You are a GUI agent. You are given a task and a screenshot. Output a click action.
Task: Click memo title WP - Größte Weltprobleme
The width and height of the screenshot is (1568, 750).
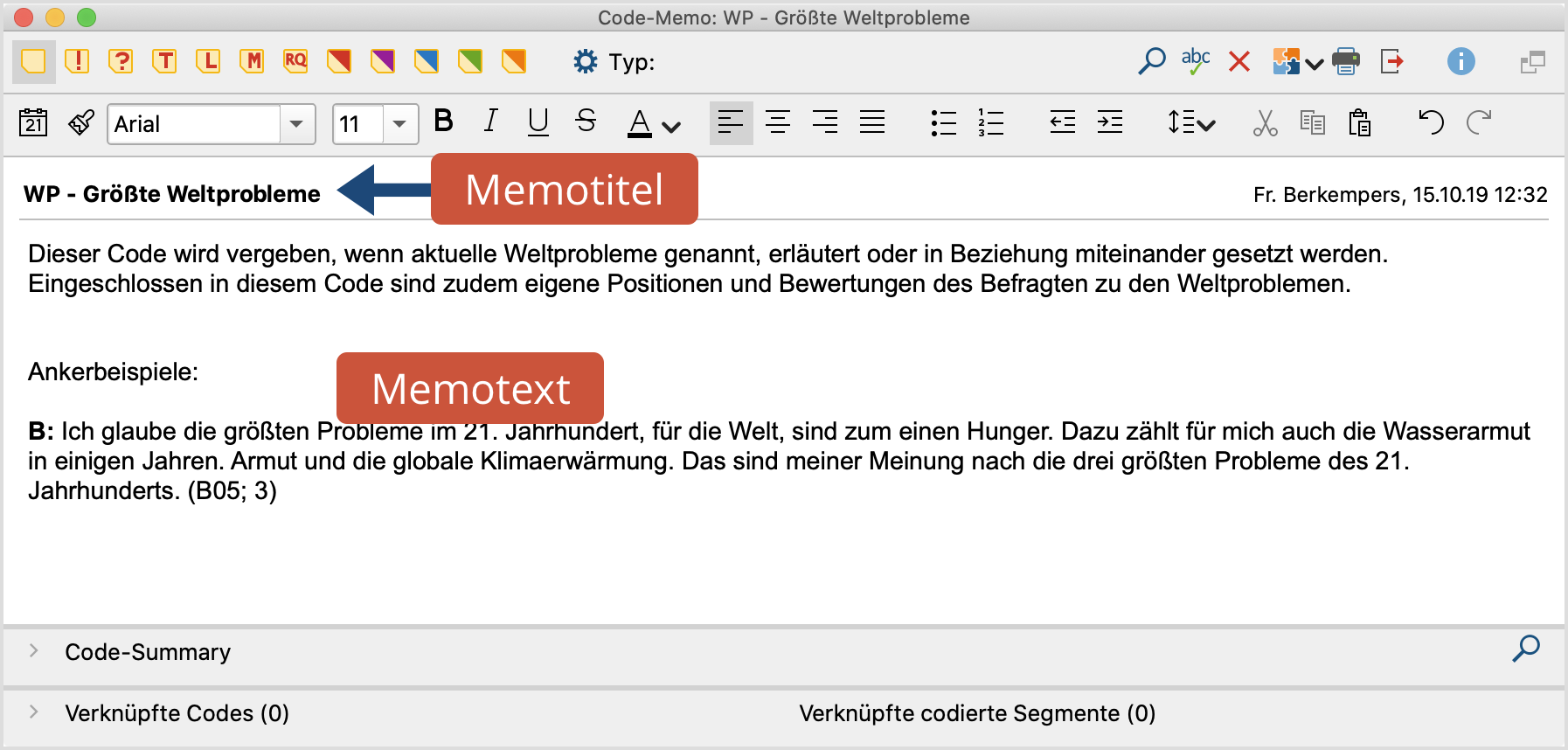tap(172, 194)
